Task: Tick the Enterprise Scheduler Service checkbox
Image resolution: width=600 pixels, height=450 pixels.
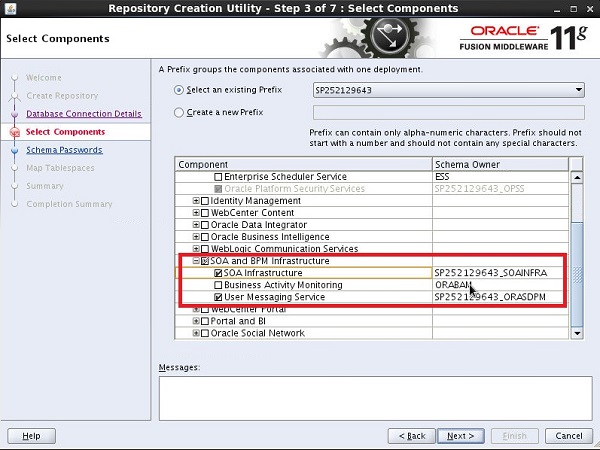Action: click(218, 177)
